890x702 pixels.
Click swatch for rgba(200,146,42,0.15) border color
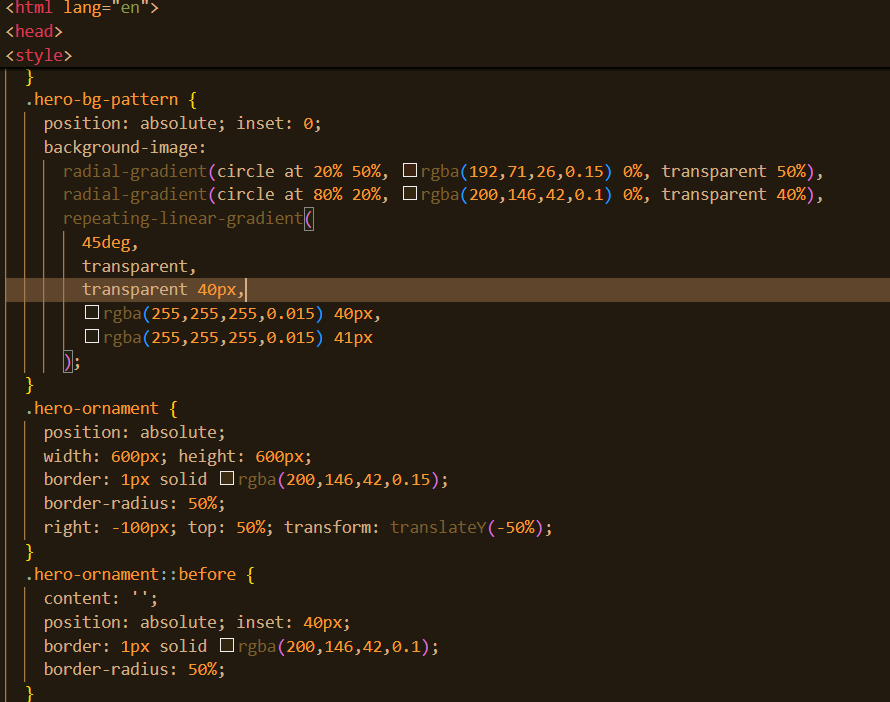pos(227,478)
